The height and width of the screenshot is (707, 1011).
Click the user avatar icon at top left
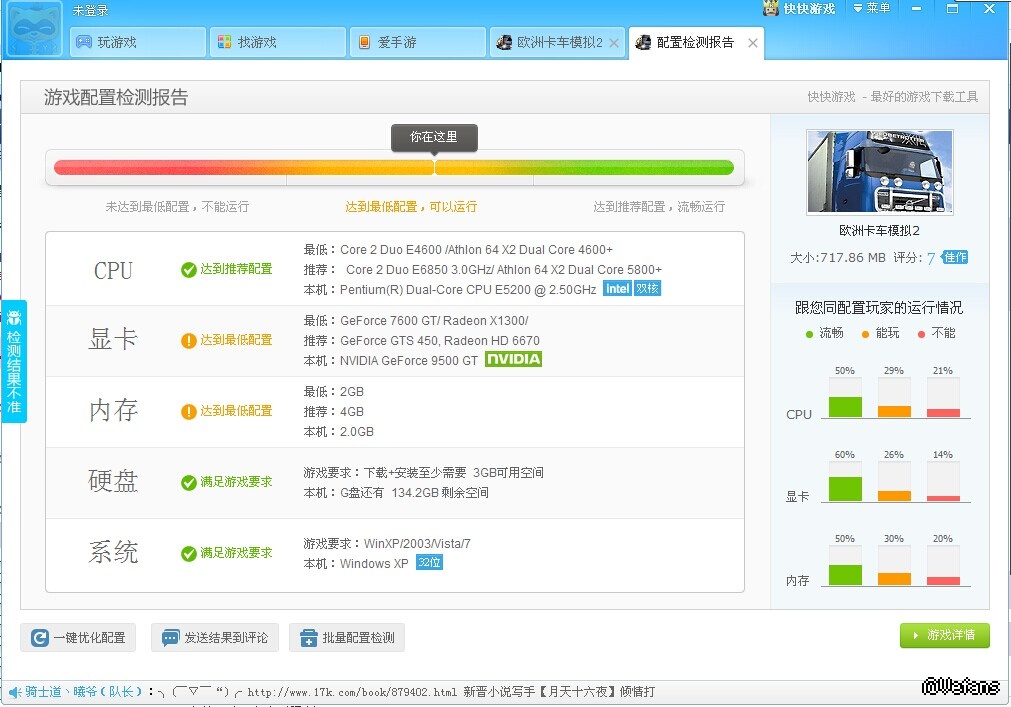(x=34, y=32)
